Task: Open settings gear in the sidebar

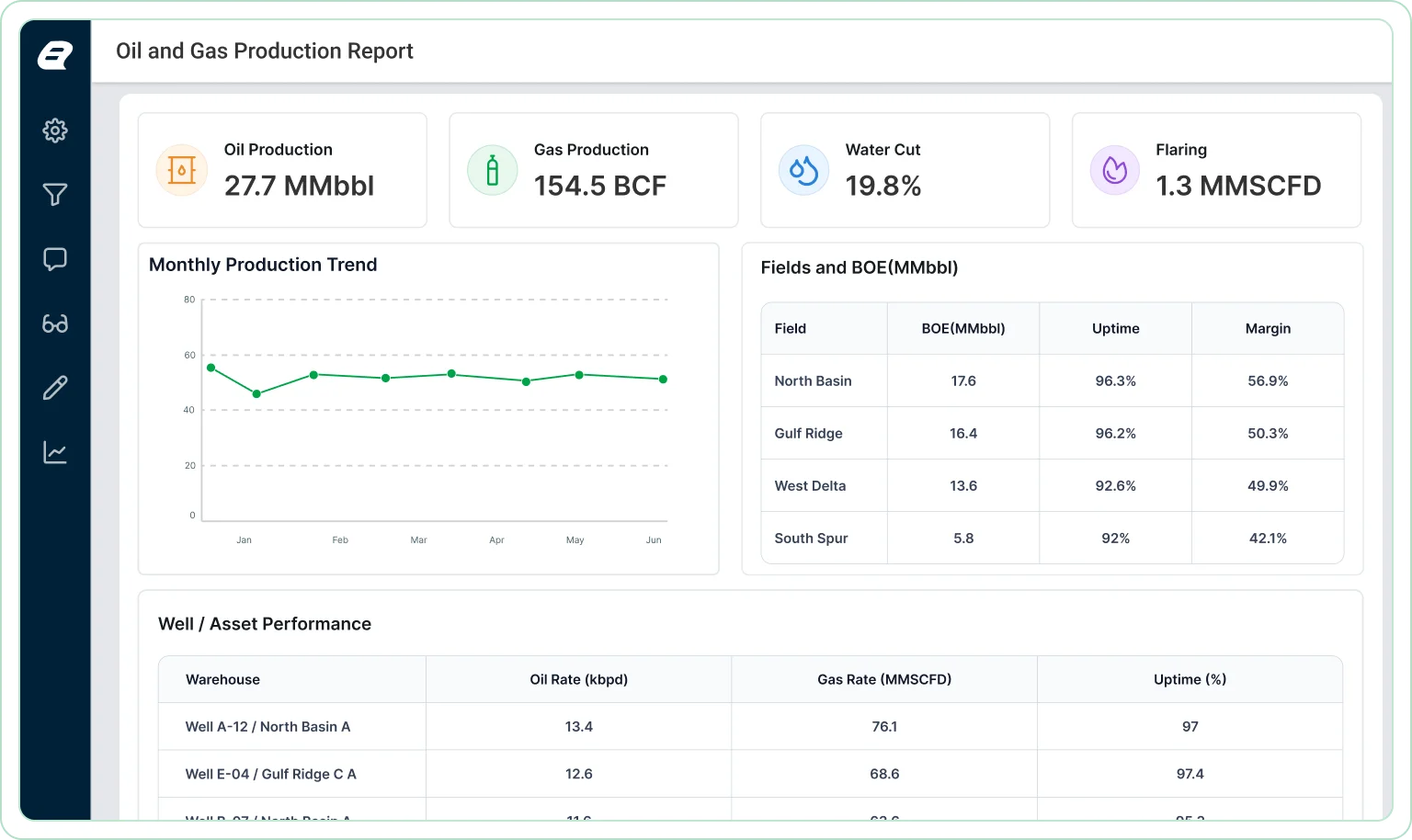Action: tap(55, 131)
